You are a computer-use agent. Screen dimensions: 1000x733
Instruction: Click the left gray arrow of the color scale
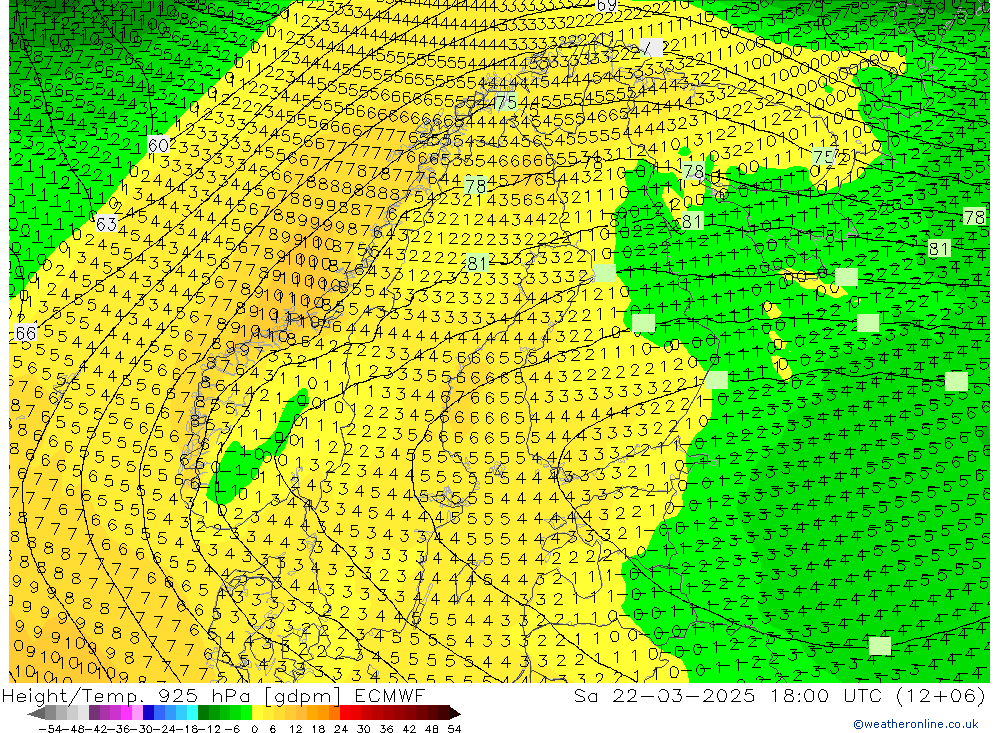coord(36,714)
